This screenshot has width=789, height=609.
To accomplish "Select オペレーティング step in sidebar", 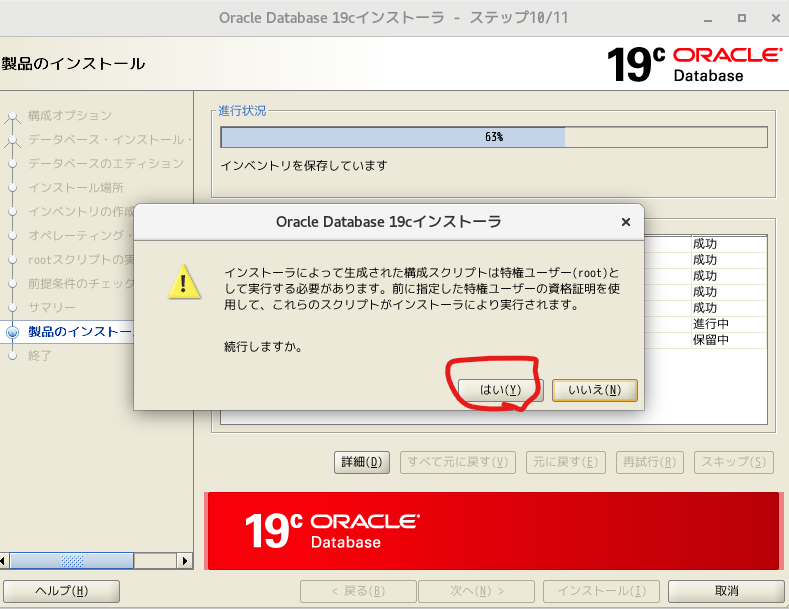I will 81,236.
